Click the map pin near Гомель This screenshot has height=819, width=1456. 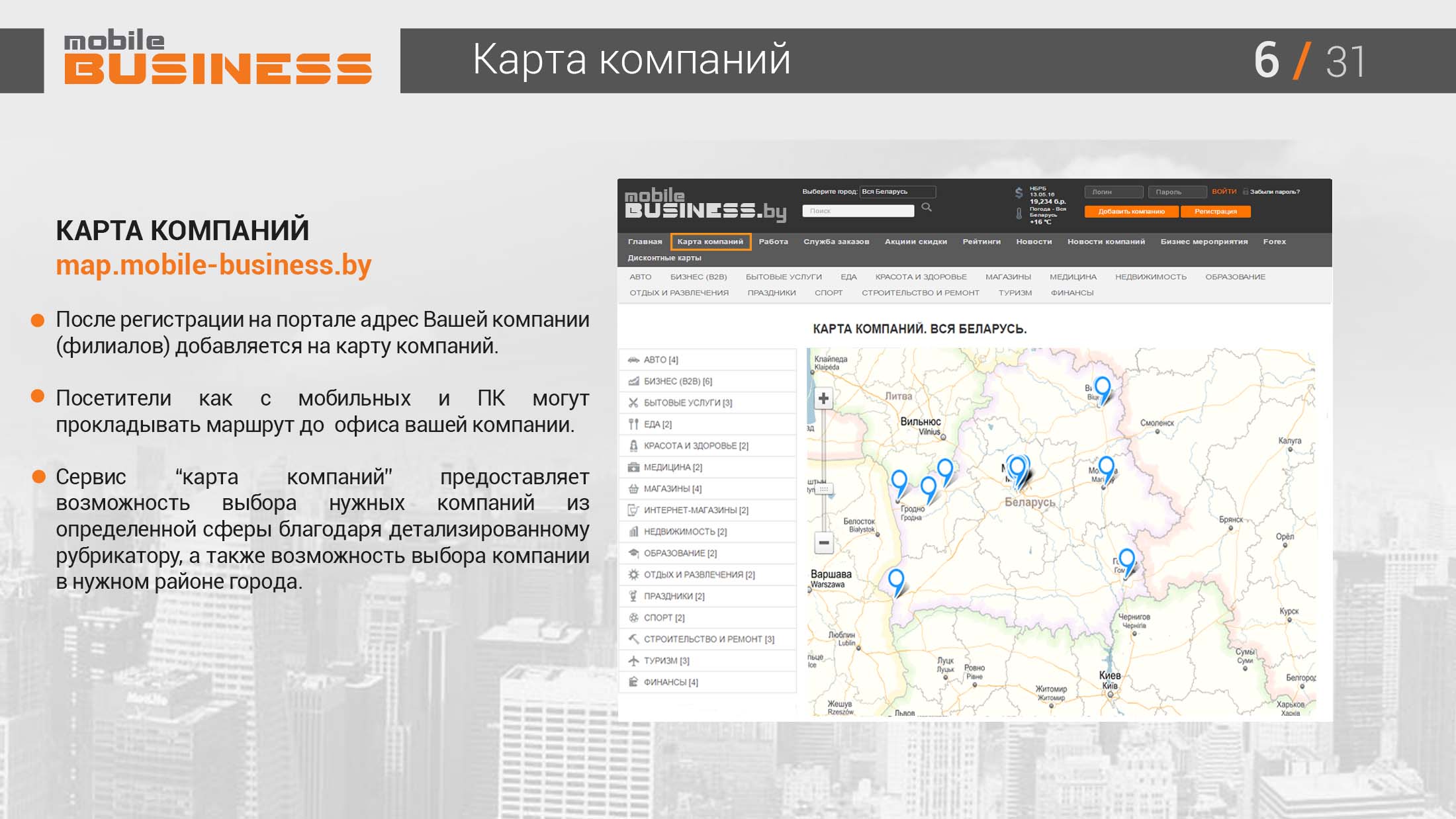click(1126, 564)
